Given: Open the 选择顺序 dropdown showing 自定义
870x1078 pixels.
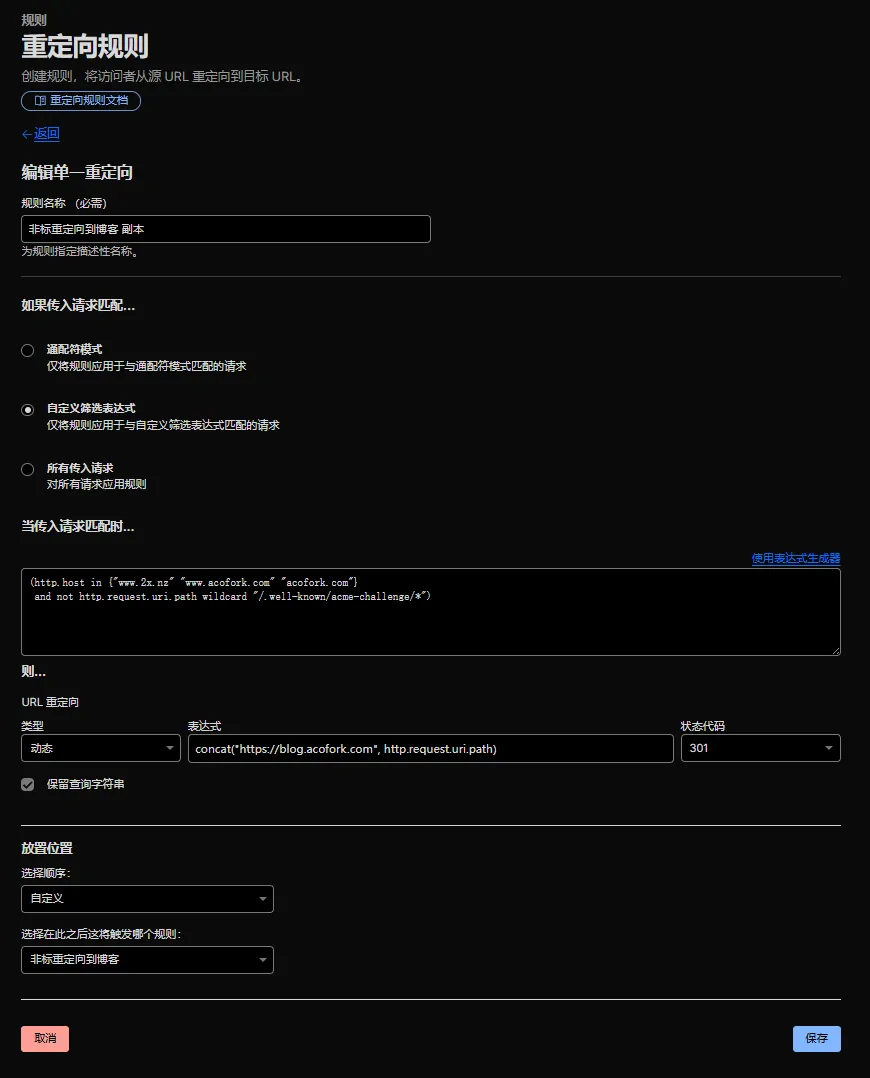Looking at the screenshot, I should tap(147, 899).
